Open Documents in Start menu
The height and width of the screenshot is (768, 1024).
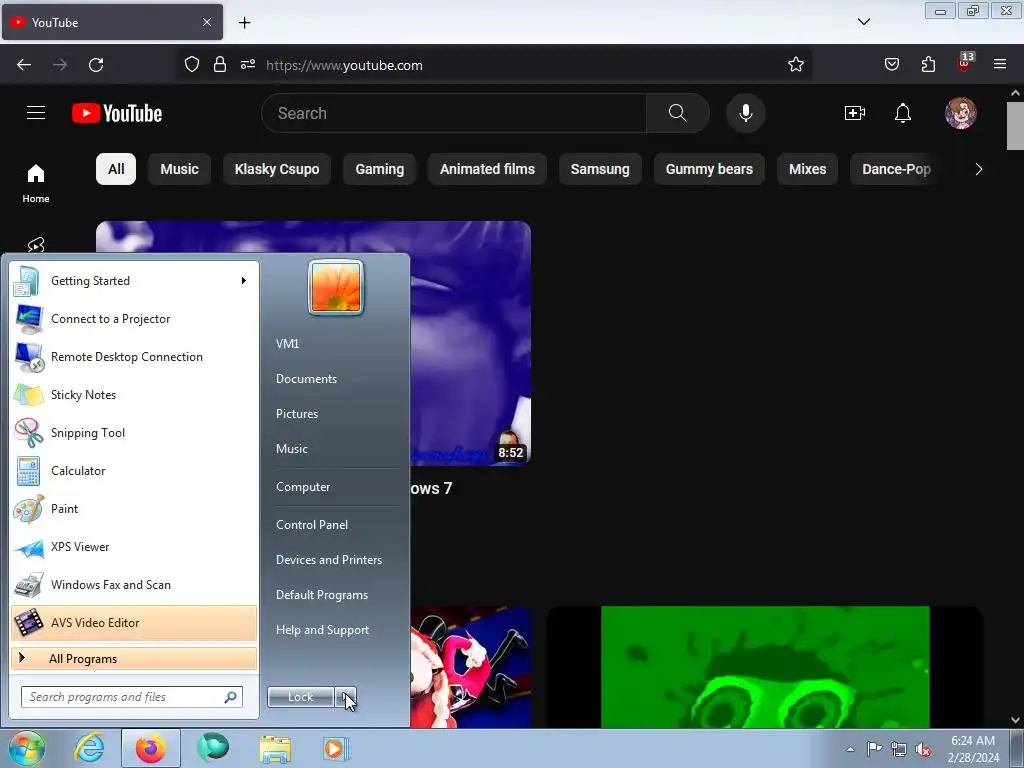coord(306,379)
